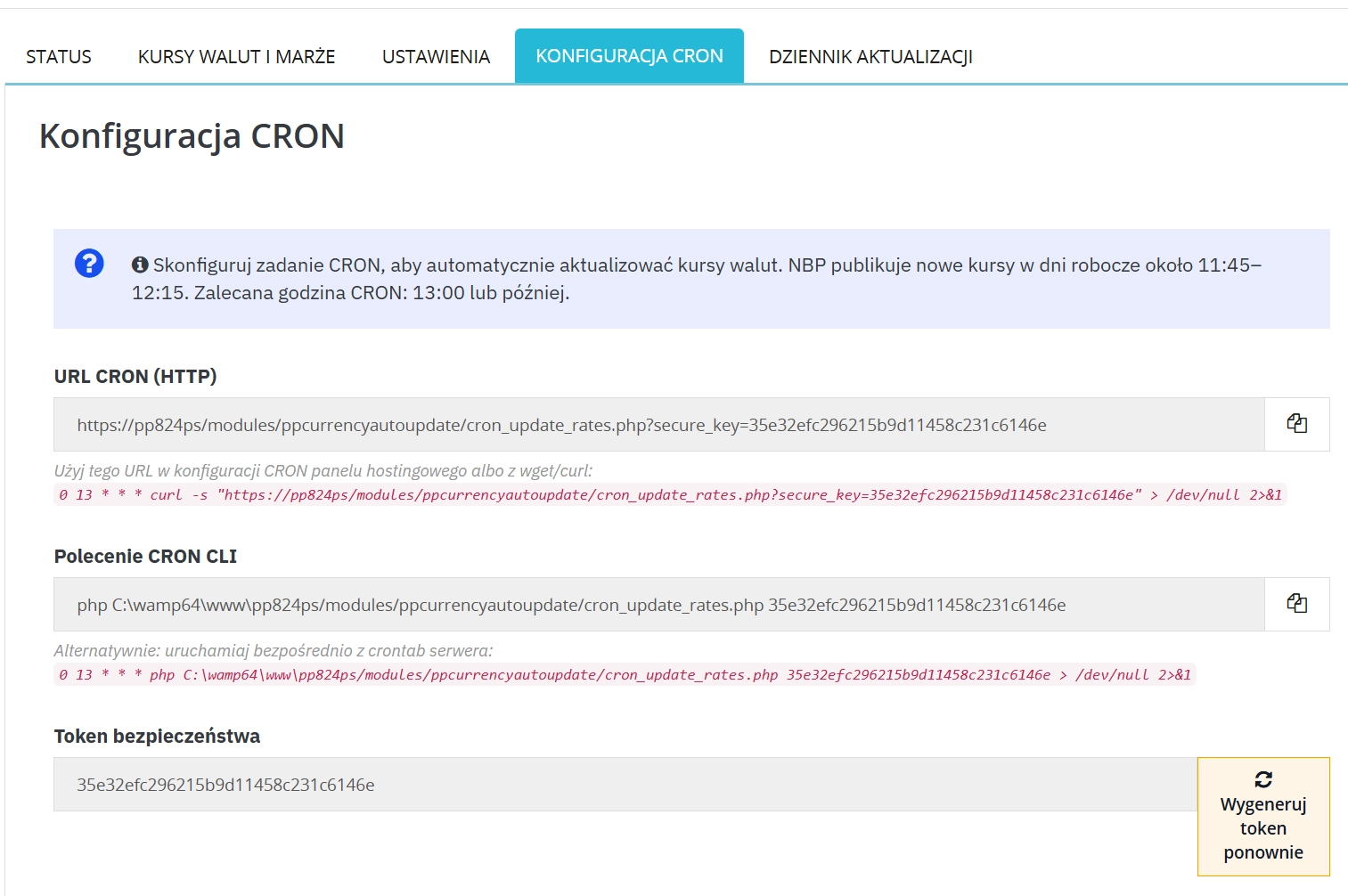Click the Token bezpieczeństwa section label
The height and width of the screenshot is (896, 1348).
click(157, 737)
